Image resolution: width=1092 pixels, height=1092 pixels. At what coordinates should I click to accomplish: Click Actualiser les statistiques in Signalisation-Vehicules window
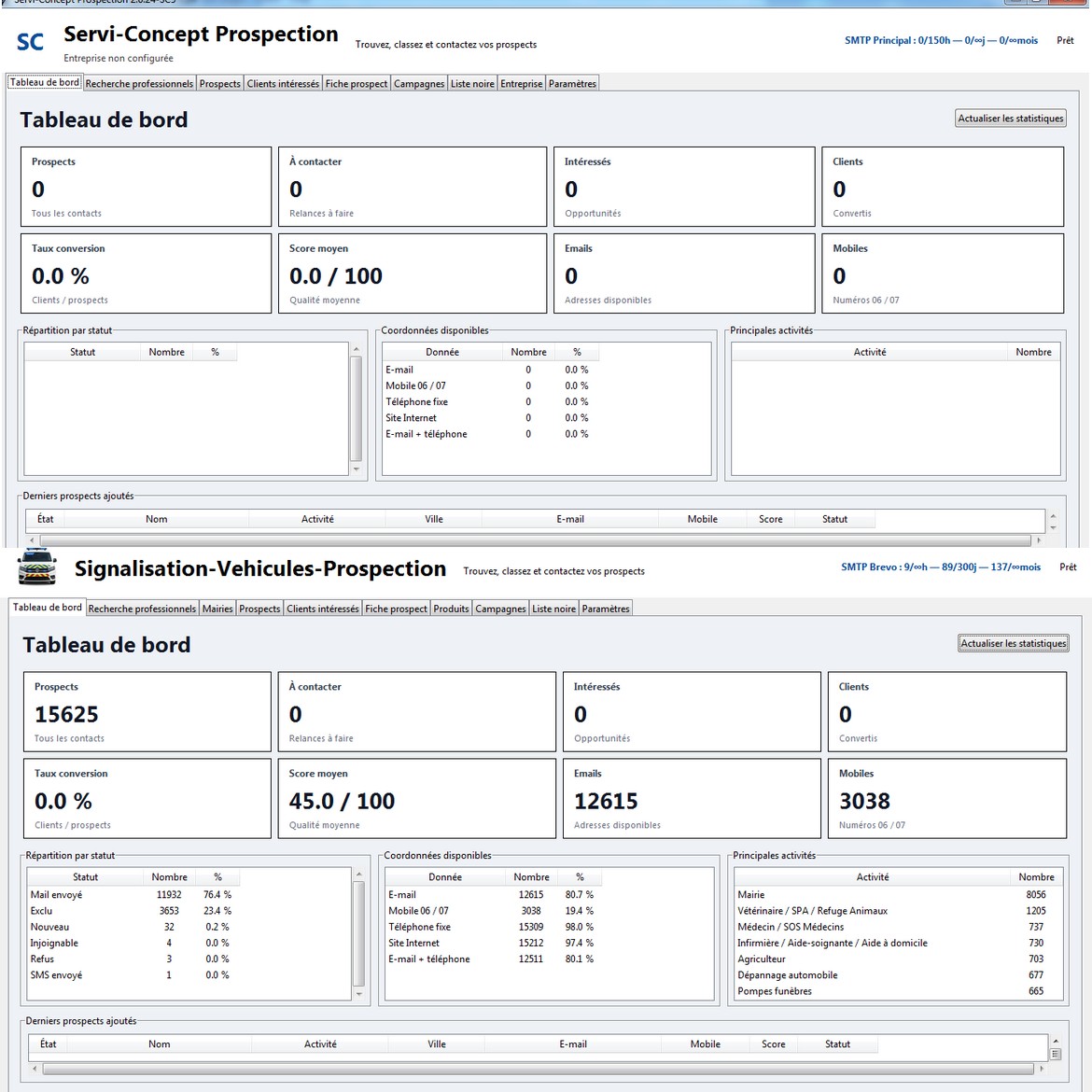(x=1014, y=643)
